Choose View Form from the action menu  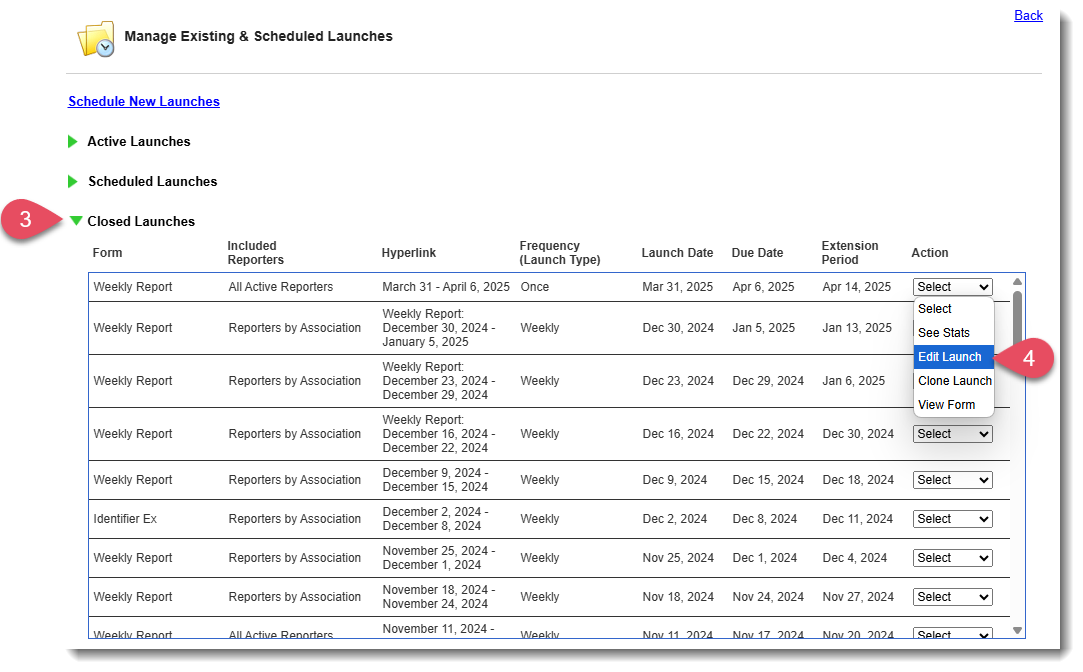953,405
